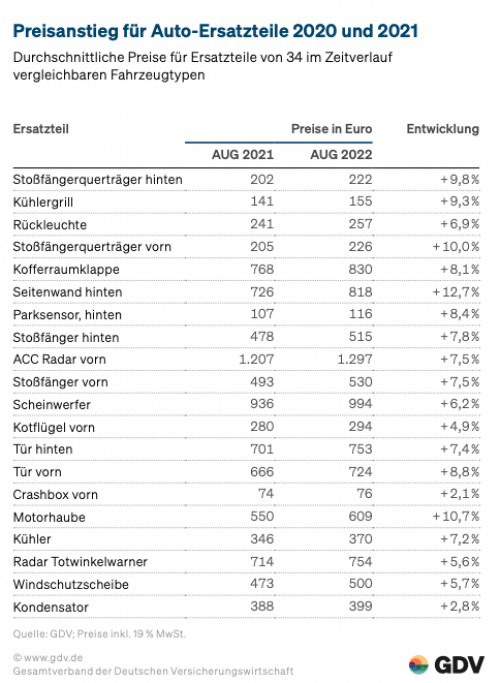This screenshot has width=500, height=683.
Task: Click the GDV colorful circle logo
Action: [x=419, y=665]
